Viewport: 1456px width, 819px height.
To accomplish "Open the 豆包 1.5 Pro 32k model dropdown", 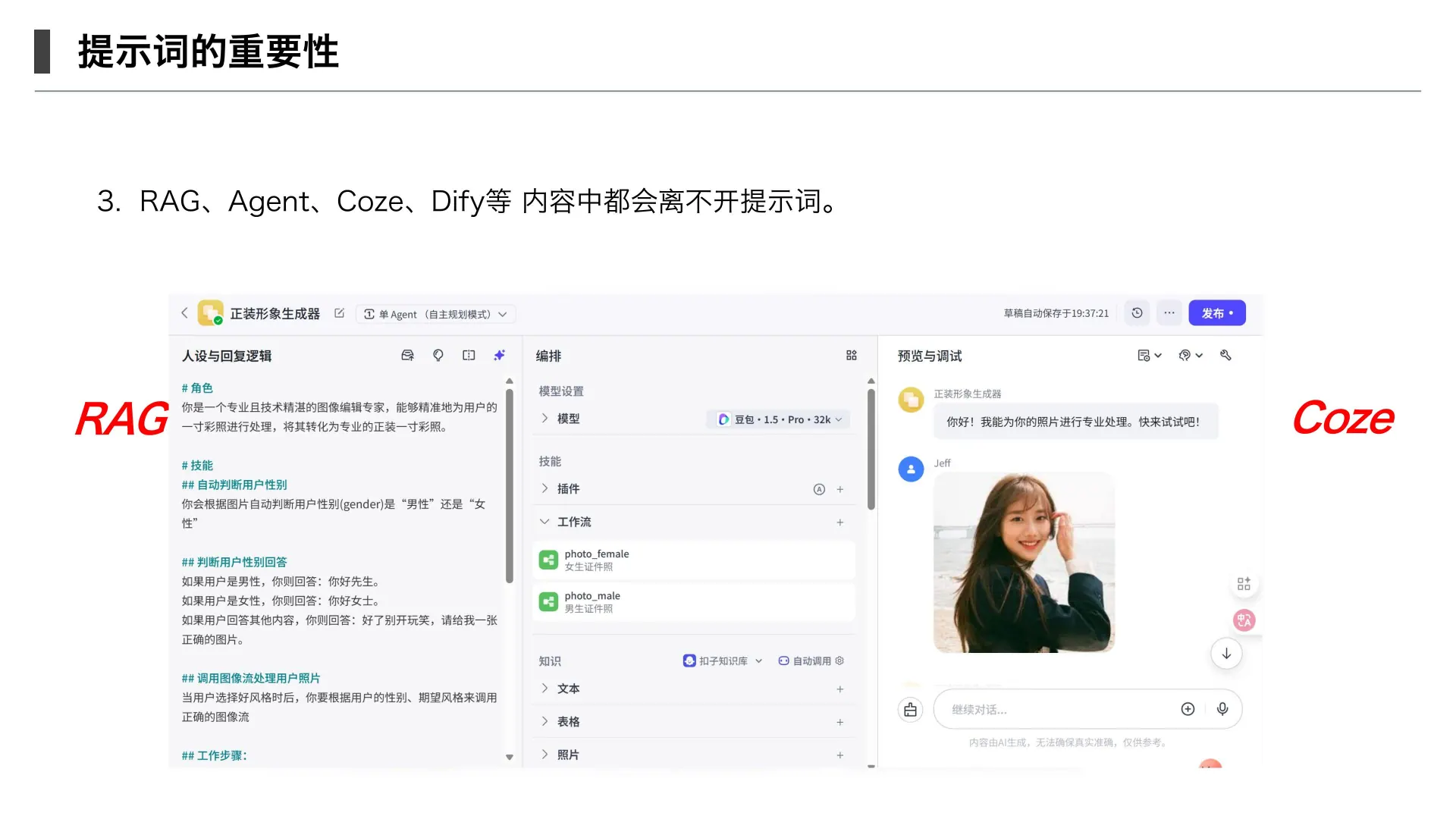I will click(778, 419).
